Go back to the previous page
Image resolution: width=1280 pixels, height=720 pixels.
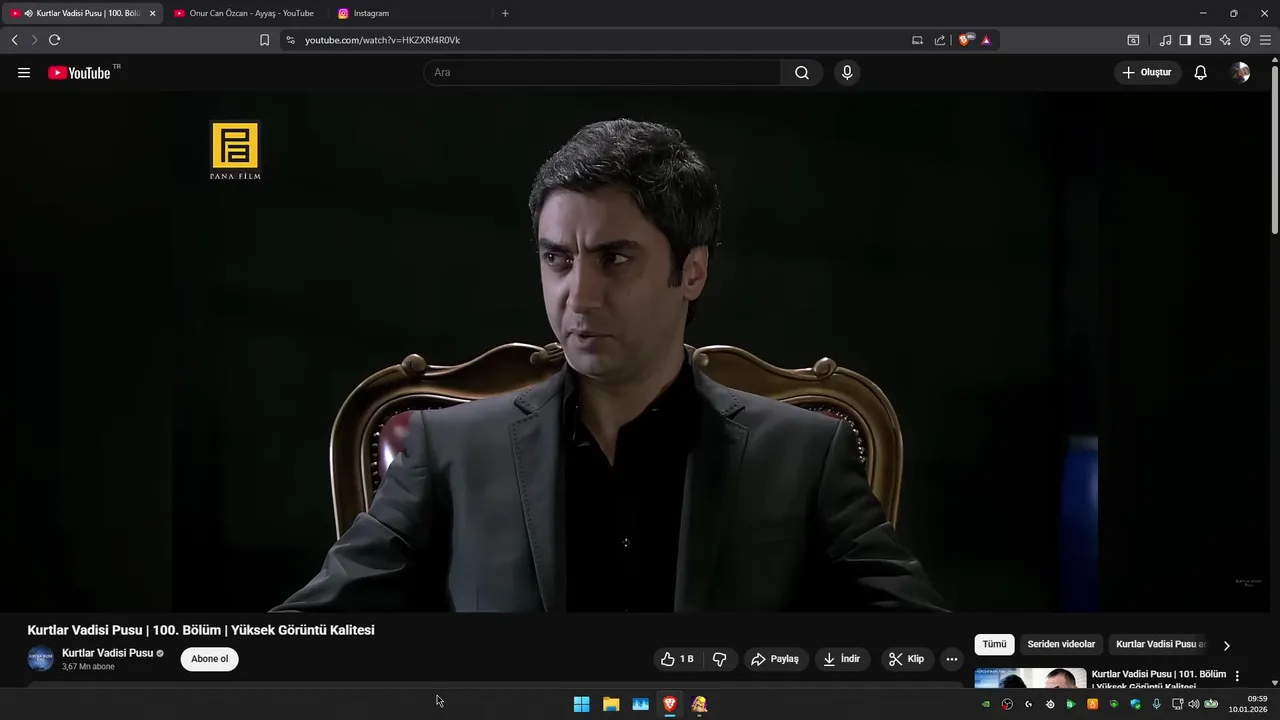14,40
